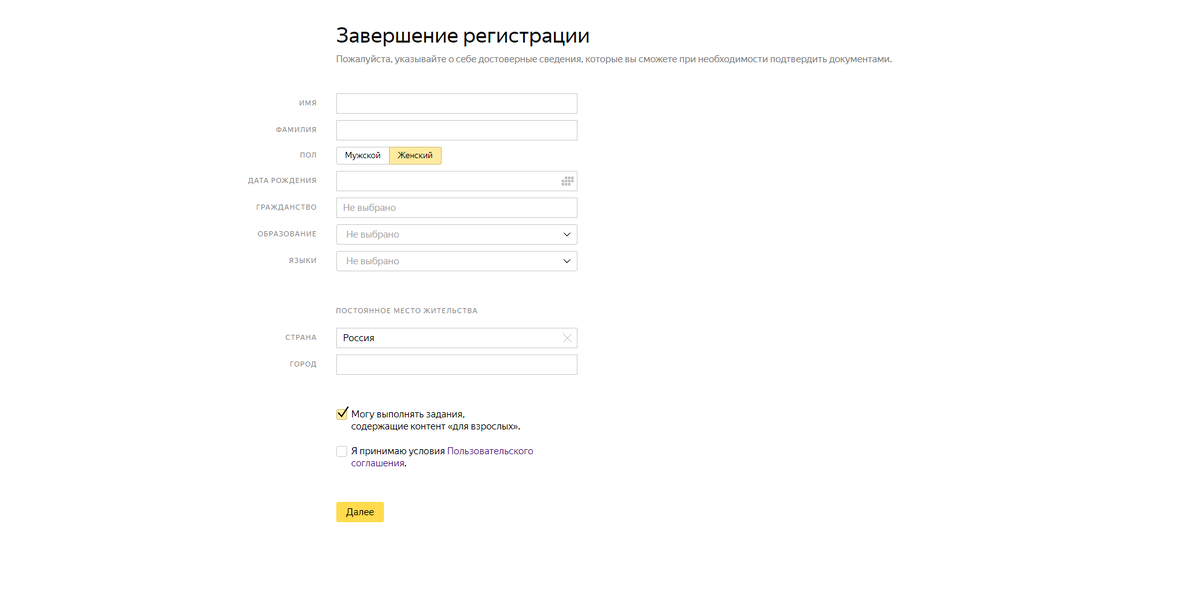Select the Женский gender option
This screenshot has height=594, width=1200.
click(x=417, y=155)
